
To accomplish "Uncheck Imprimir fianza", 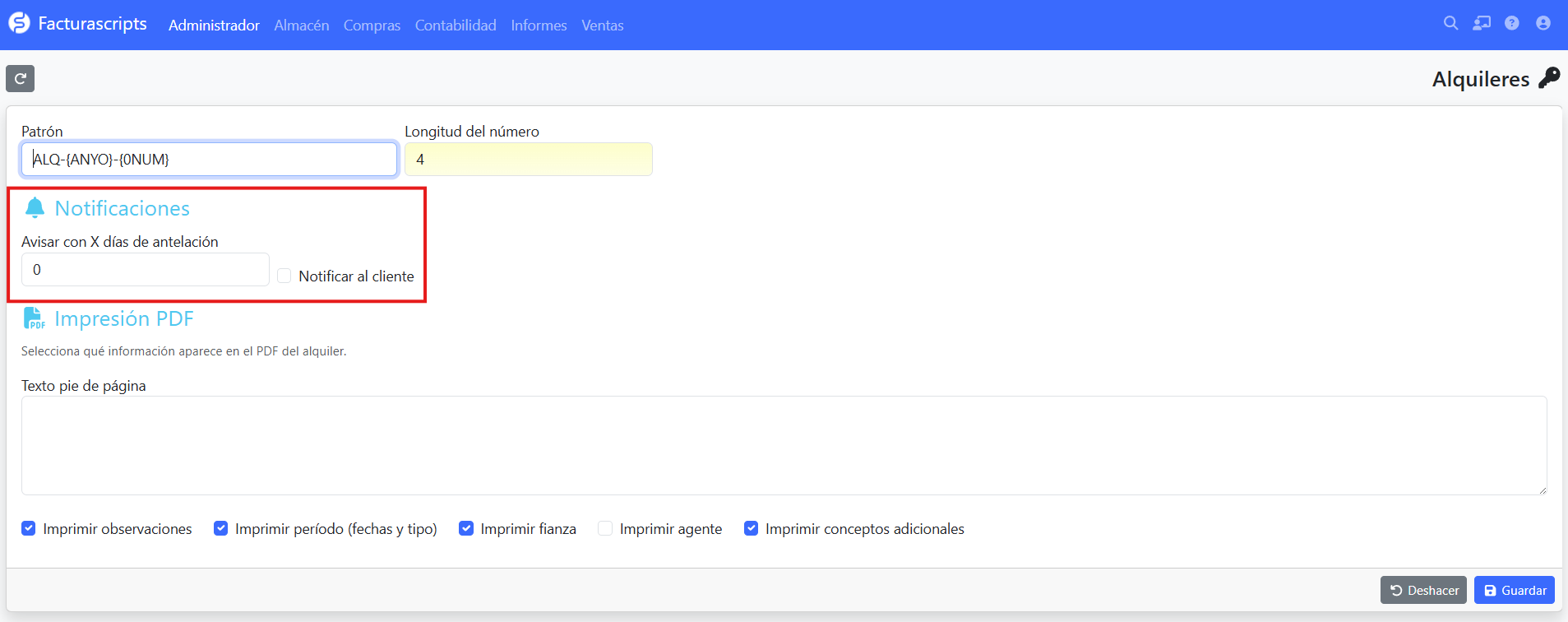I will pyautogui.click(x=466, y=528).
